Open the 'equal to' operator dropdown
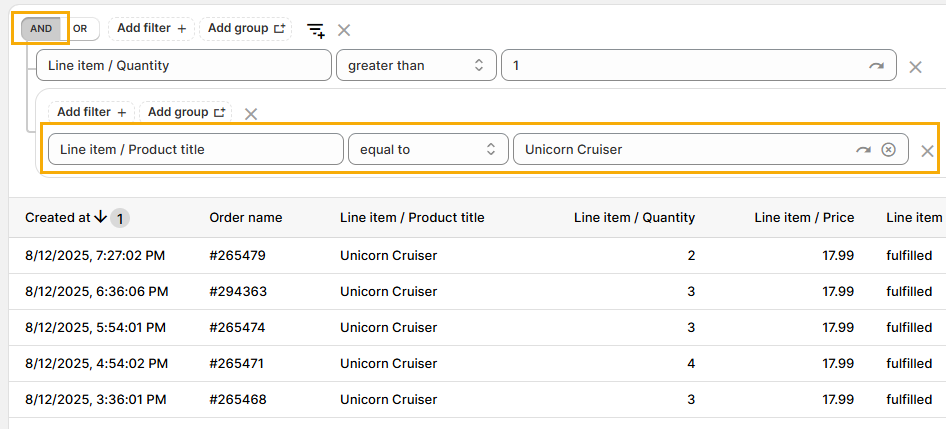The height and width of the screenshot is (429, 946). click(x=427, y=149)
